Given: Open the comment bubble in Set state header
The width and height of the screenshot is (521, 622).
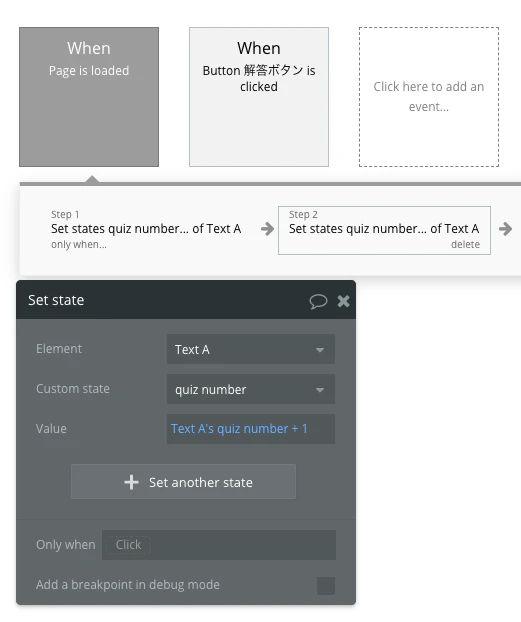Looking at the screenshot, I should [318, 301].
